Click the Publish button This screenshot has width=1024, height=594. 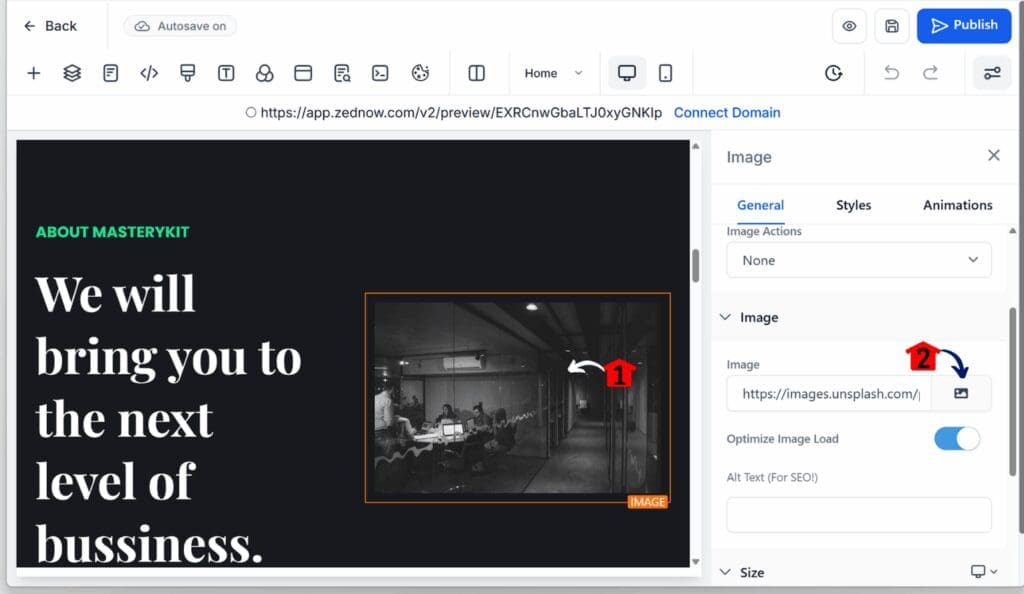pyautogui.click(x=963, y=26)
